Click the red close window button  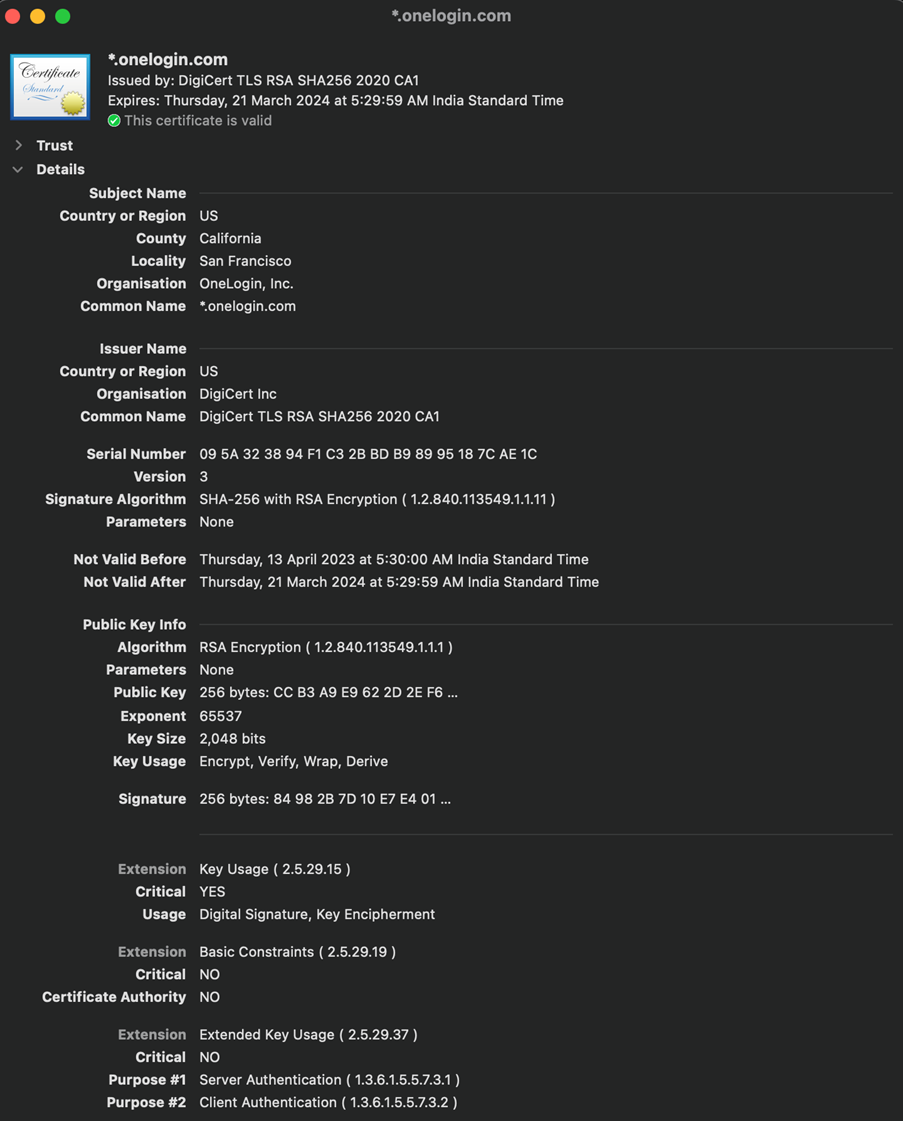[12, 16]
